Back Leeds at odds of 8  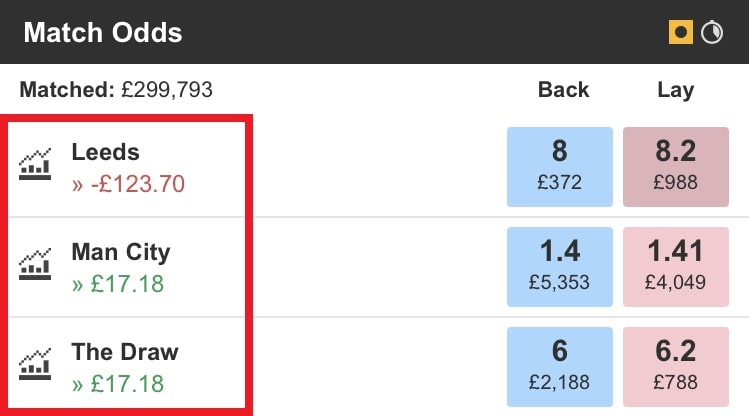(x=559, y=166)
